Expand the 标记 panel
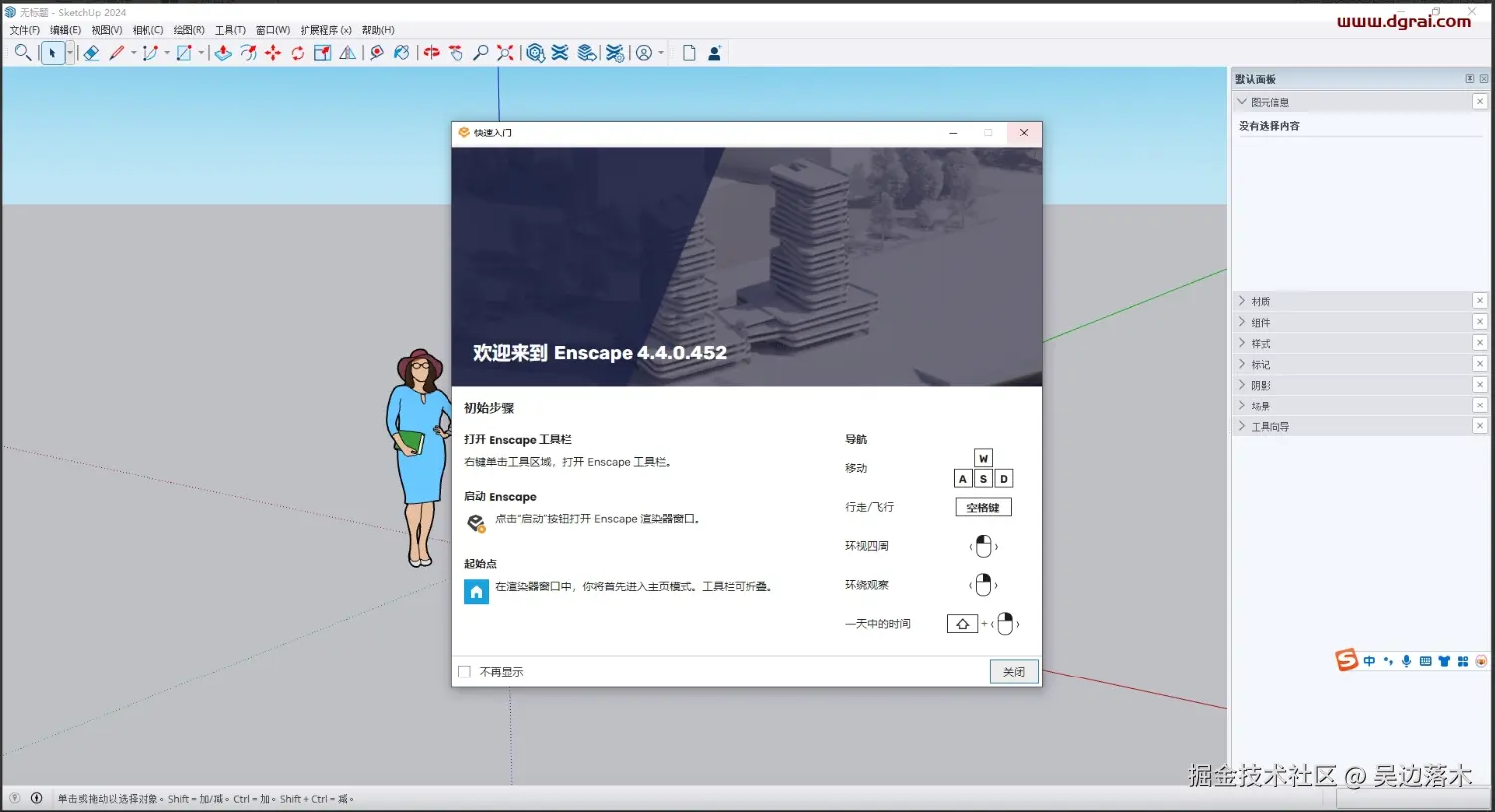 pos(1242,364)
